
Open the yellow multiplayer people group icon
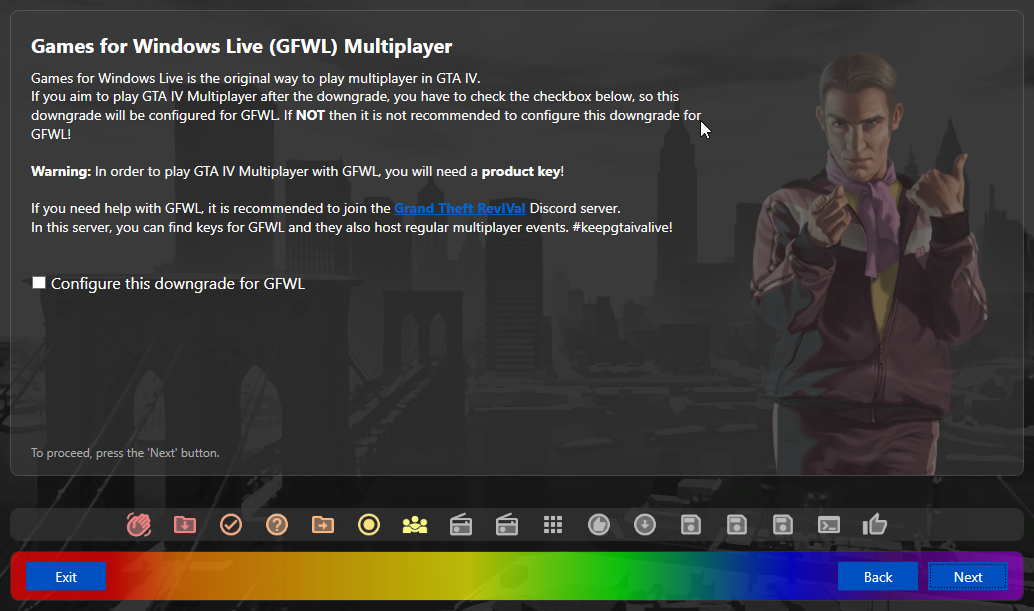pos(415,525)
